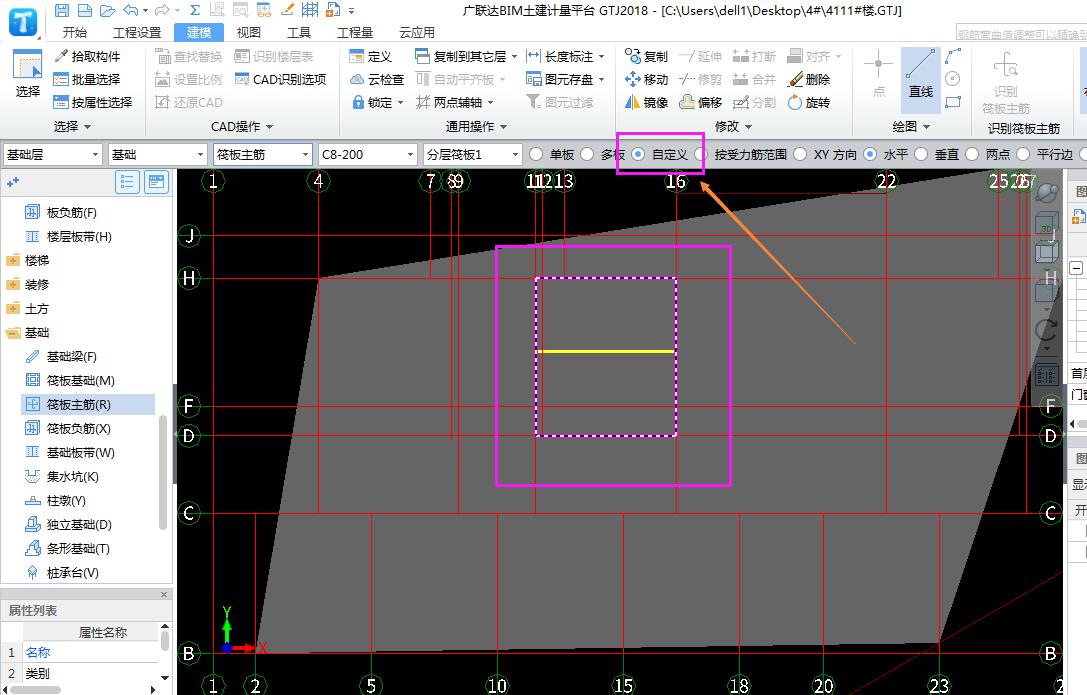Open the 开始 ribbon tab
Image resolution: width=1087 pixels, height=695 pixels.
[x=74, y=32]
